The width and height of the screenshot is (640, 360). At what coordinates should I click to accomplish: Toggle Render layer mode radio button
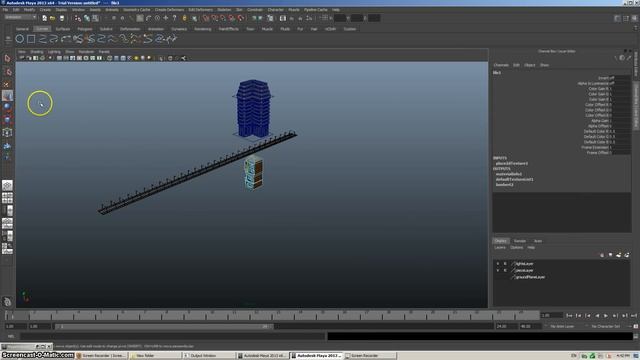[x=520, y=241]
